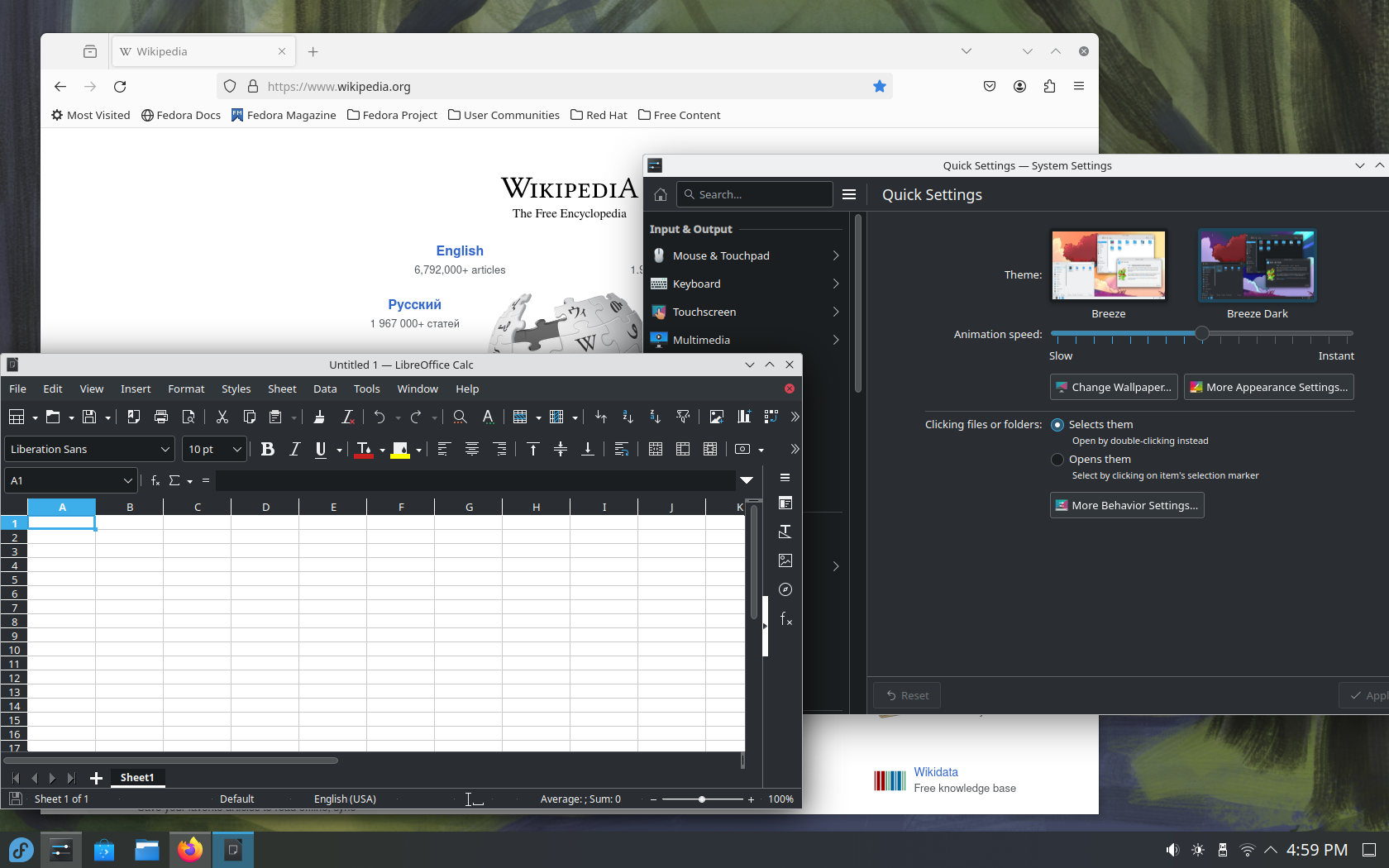The width and height of the screenshot is (1389, 868).
Task: Click More Behavior Settings button
Action: pos(1126,505)
